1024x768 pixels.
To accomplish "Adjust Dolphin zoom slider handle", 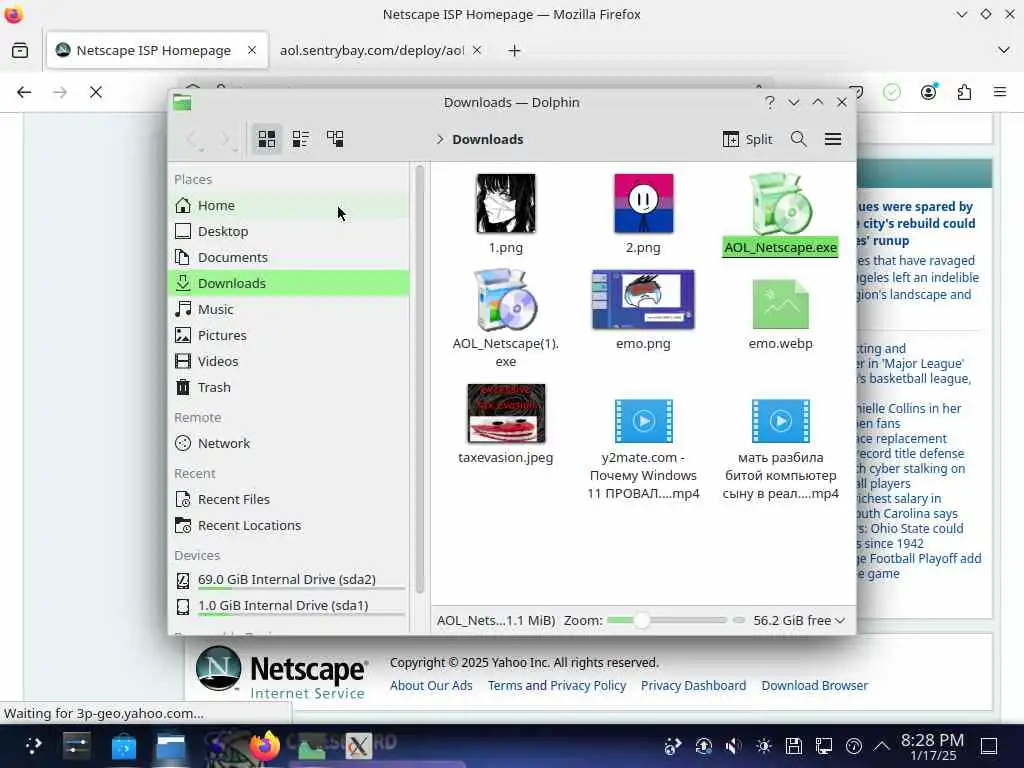I will 641,620.
